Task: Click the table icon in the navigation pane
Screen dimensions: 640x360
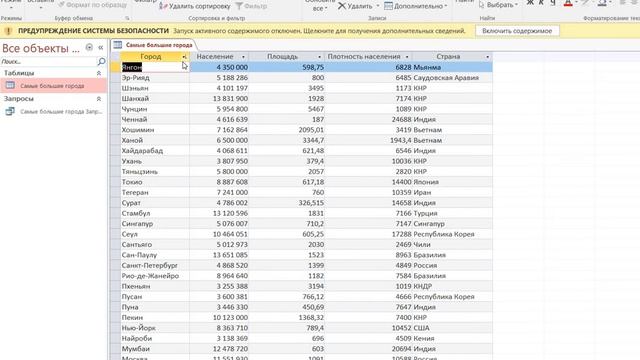Action: [10, 86]
